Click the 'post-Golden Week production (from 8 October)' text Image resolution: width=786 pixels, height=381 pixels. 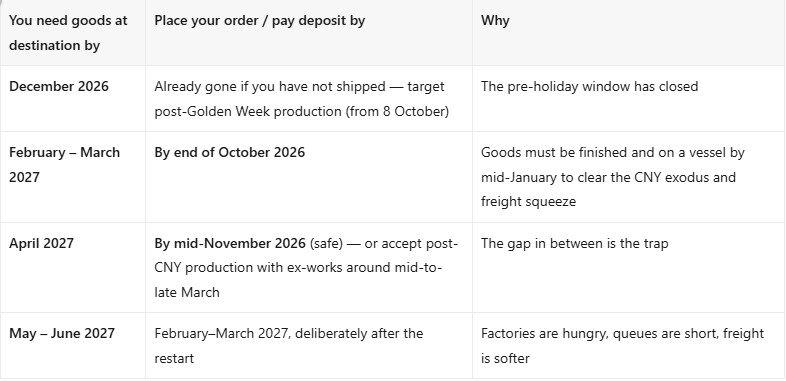pyautogui.click(x=301, y=111)
